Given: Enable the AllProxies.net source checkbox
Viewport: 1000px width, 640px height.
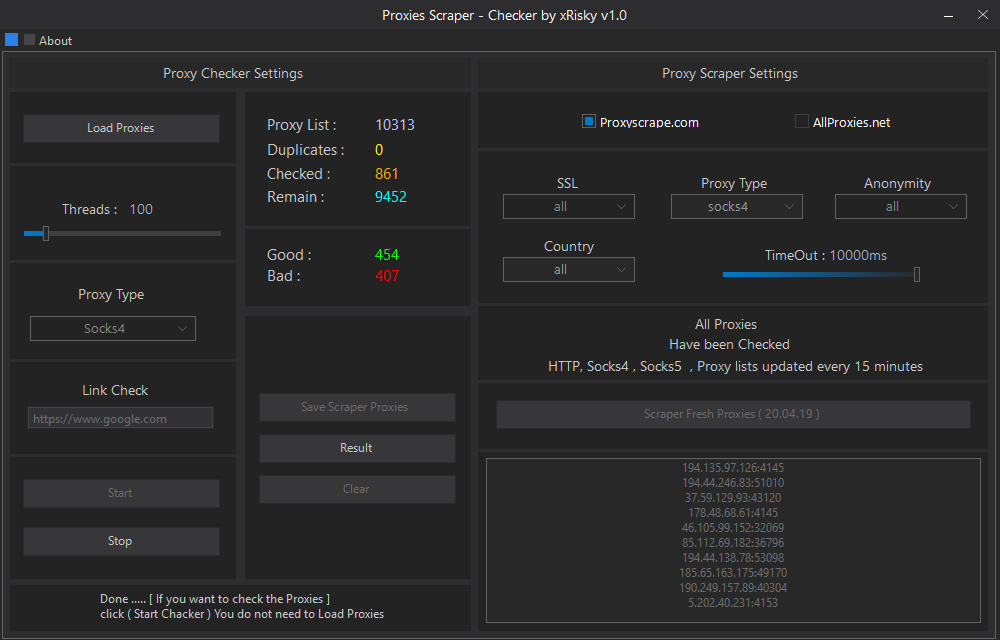Looking at the screenshot, I should pyautogui.click(x=802, y=122).
